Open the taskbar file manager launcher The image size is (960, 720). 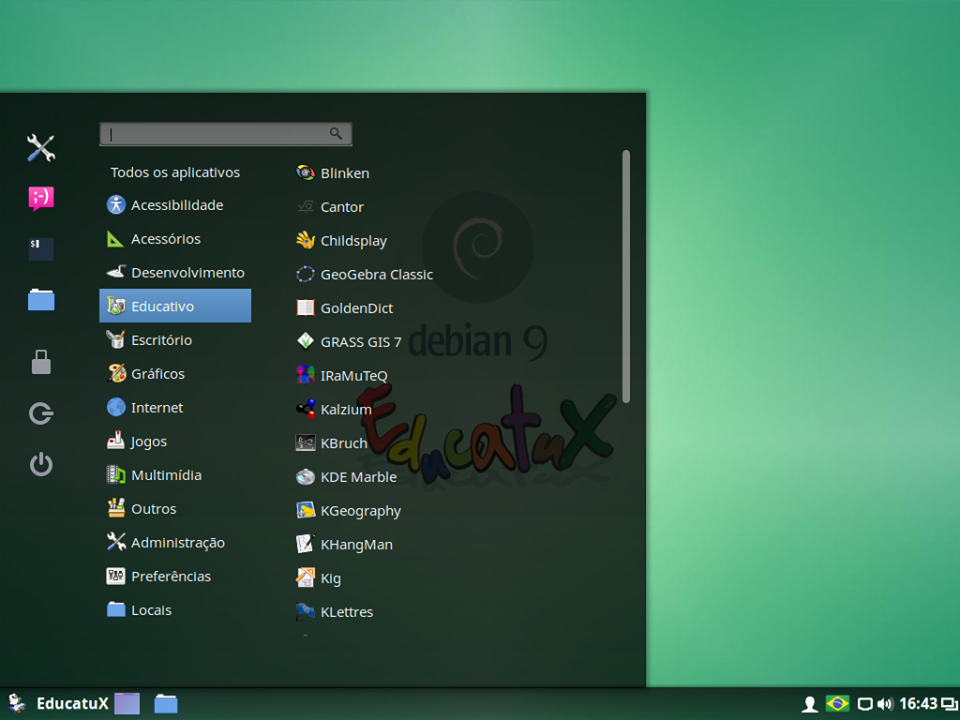pyautogui.click(x=165, y=703)
